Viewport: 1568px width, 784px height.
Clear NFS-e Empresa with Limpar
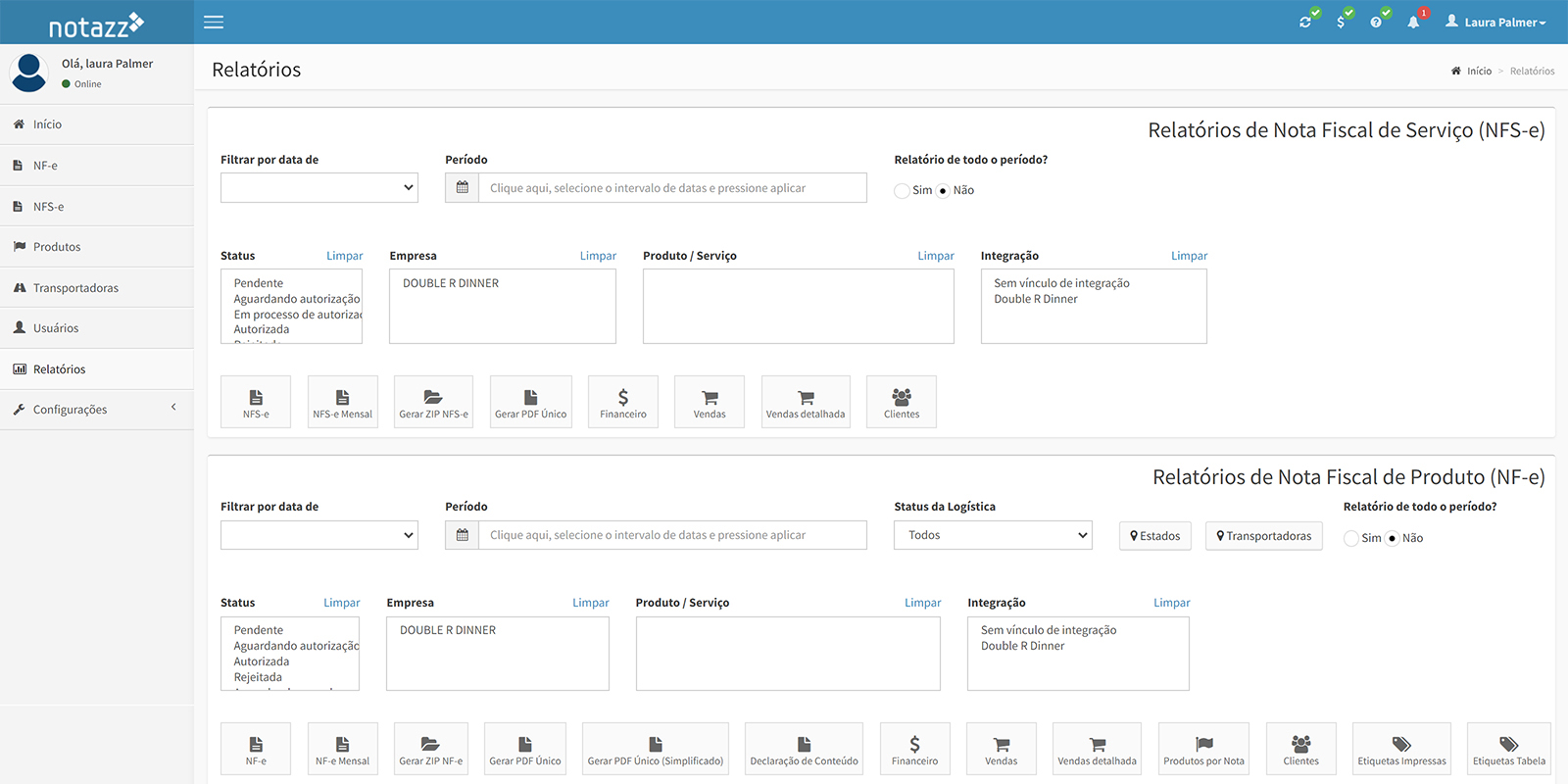tap(598, 256)
